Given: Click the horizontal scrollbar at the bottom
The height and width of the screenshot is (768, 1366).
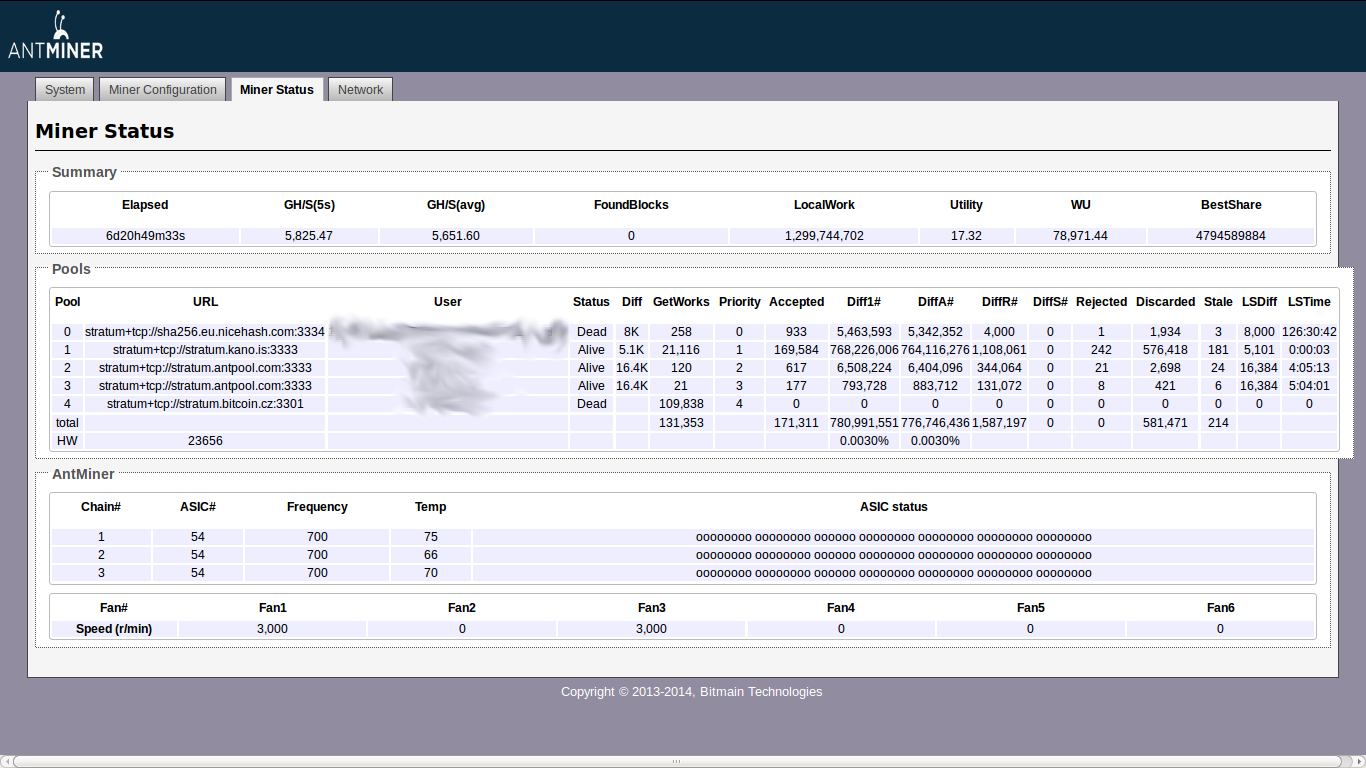Looking at the screenshot, I should (x=677, y=761).
